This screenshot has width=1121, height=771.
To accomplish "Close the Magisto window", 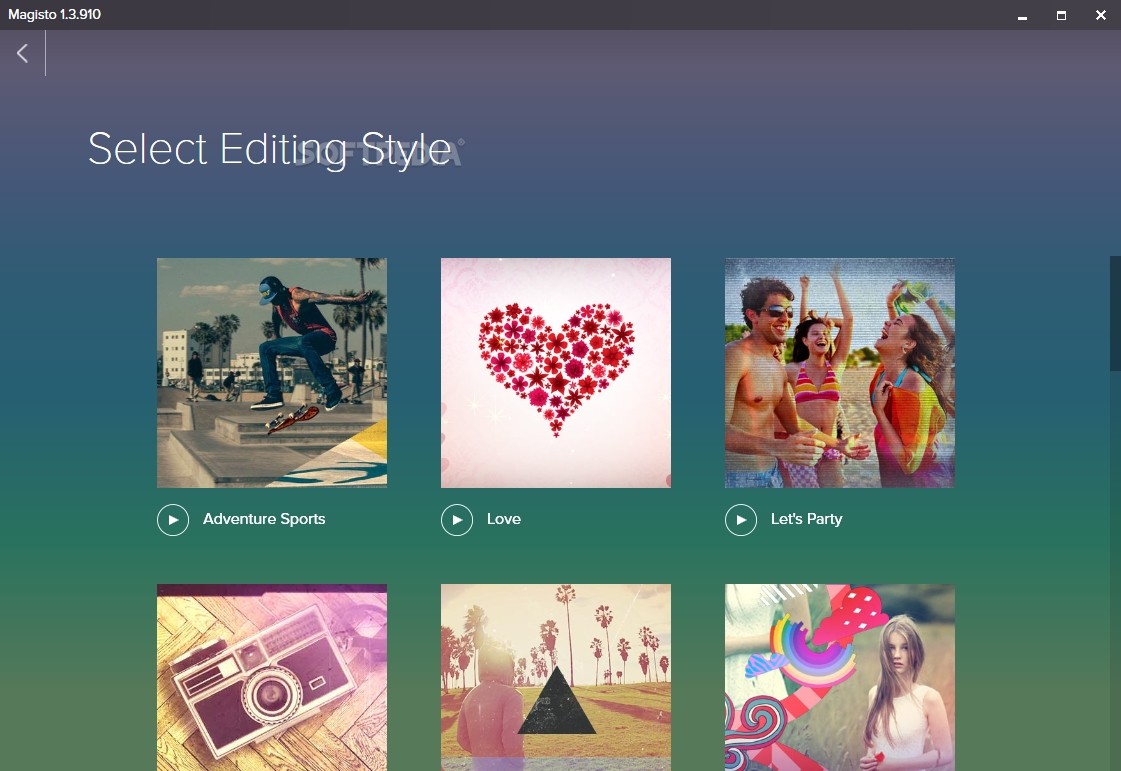I will [x=1101, y=15].
